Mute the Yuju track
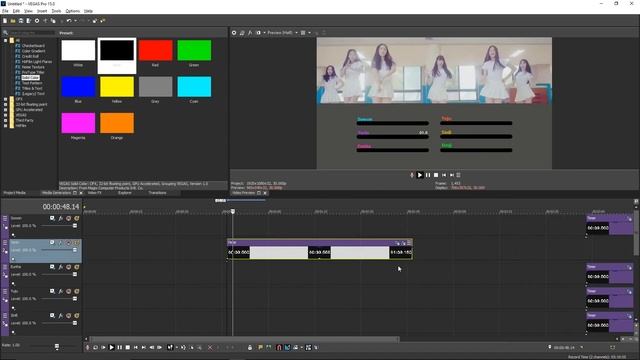This screenshot has height=360, width=640. coord(69,291)
